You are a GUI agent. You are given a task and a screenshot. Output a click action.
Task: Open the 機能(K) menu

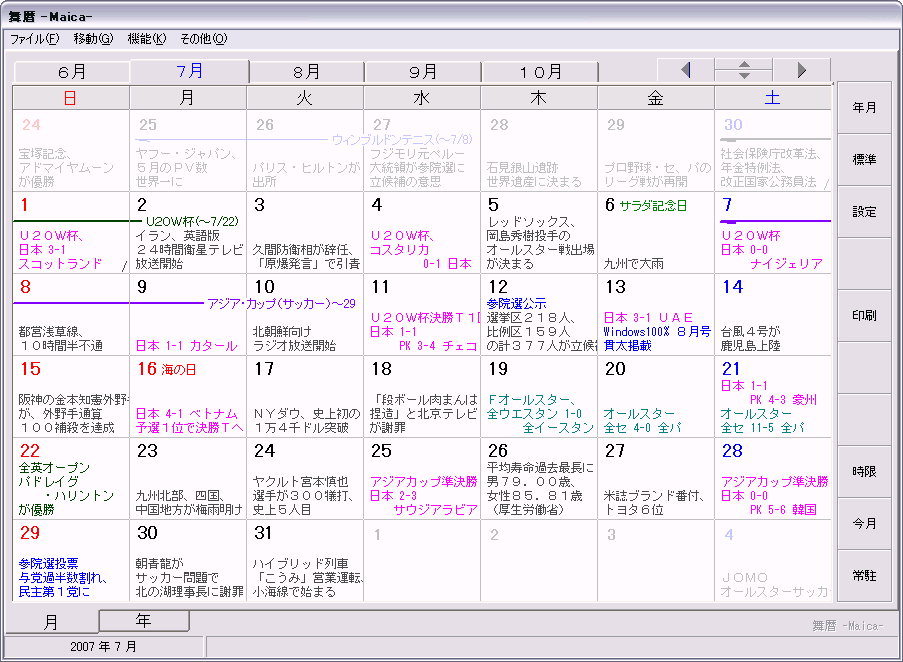click(147, 39)
